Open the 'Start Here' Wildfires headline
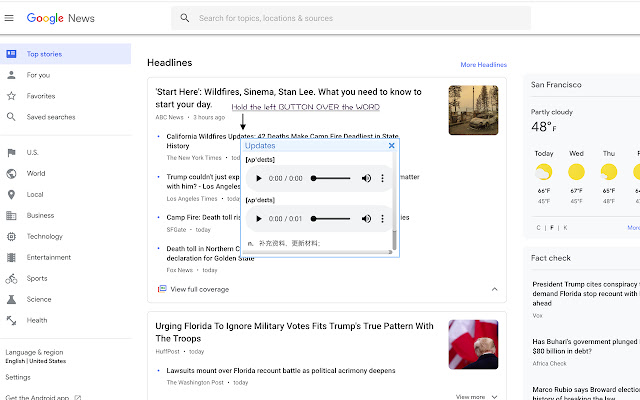Screen dimensions: 640x400 pos(288,98)
